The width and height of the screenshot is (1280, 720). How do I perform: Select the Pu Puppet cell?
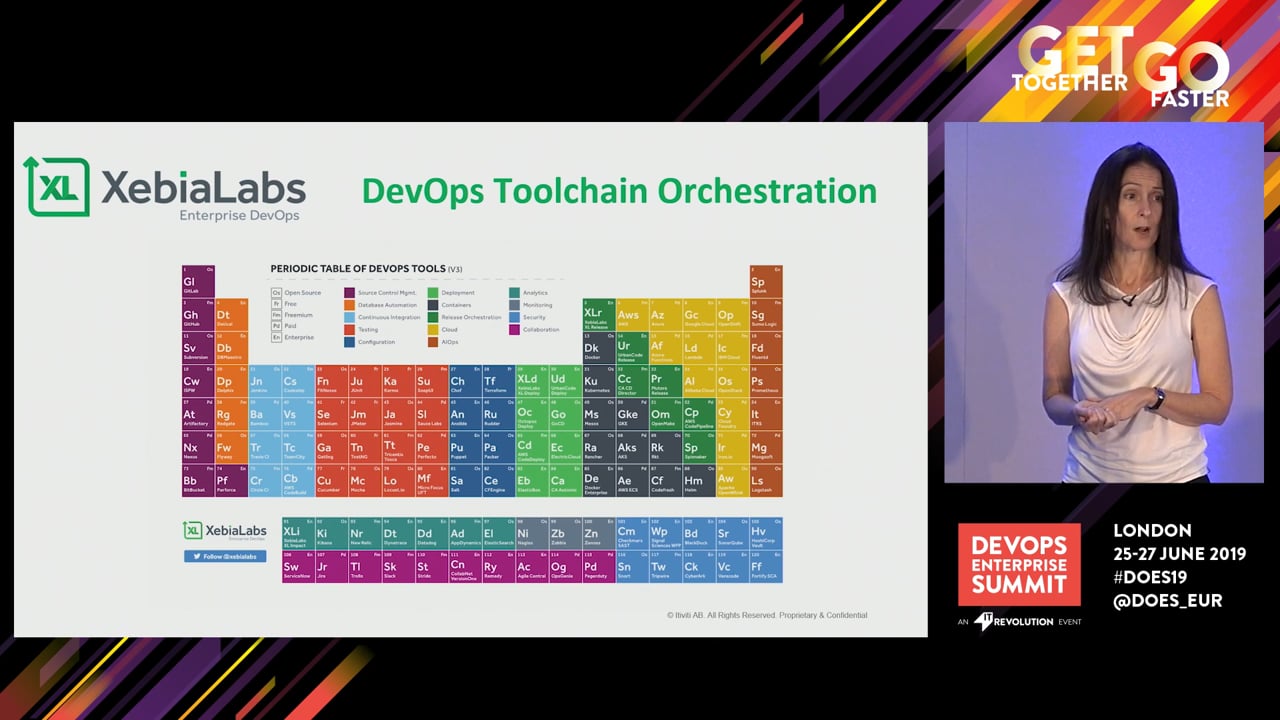tap(465, 447)
